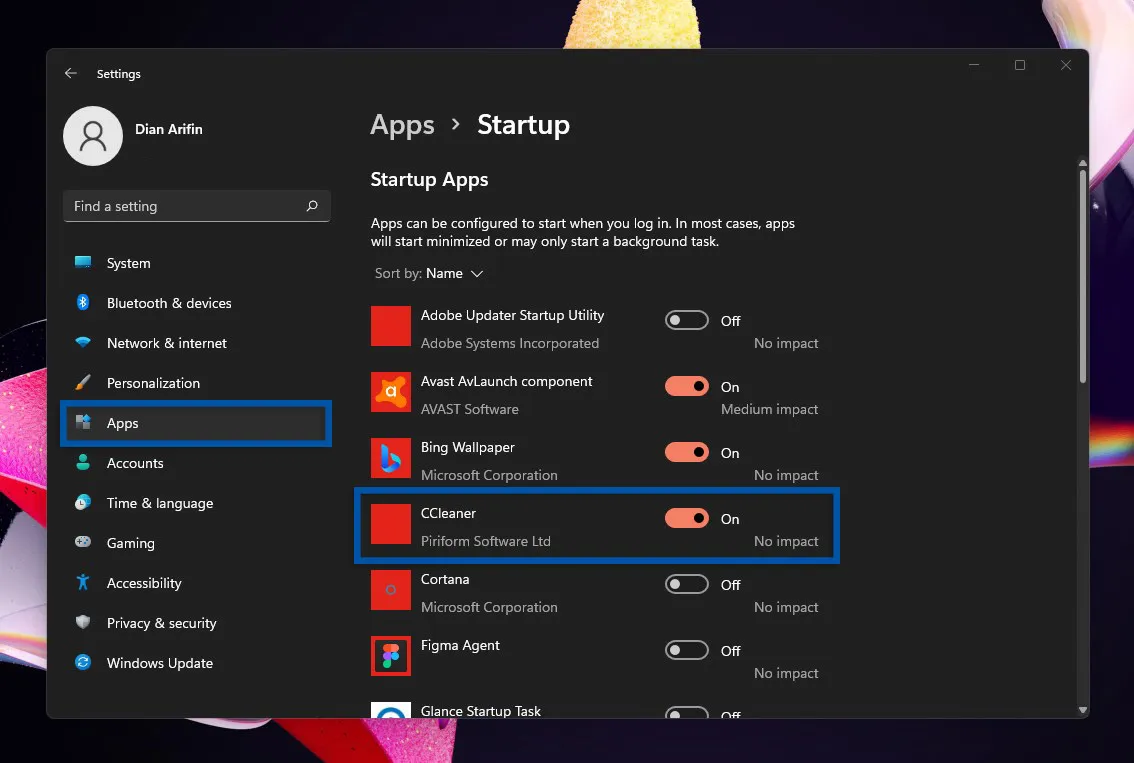Image resolution: width=1134 pixels, height=763 pixels.
Task: Click the Windows Update icon in sidebar
Action: 83,663
